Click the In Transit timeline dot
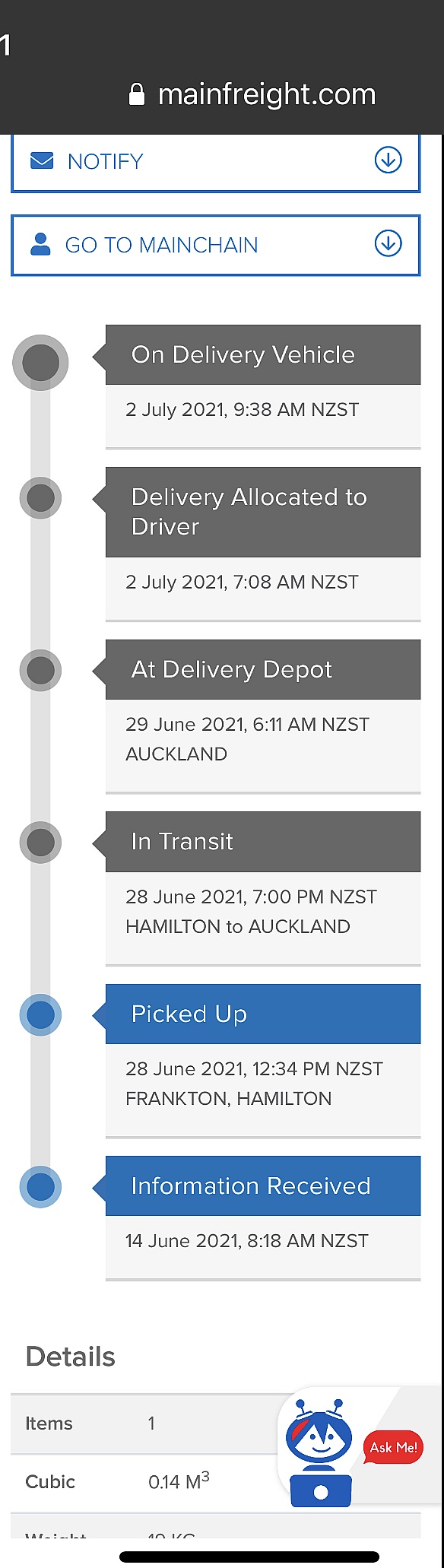The width and height of the screenshot is (444, 1568). pos(40,843)
